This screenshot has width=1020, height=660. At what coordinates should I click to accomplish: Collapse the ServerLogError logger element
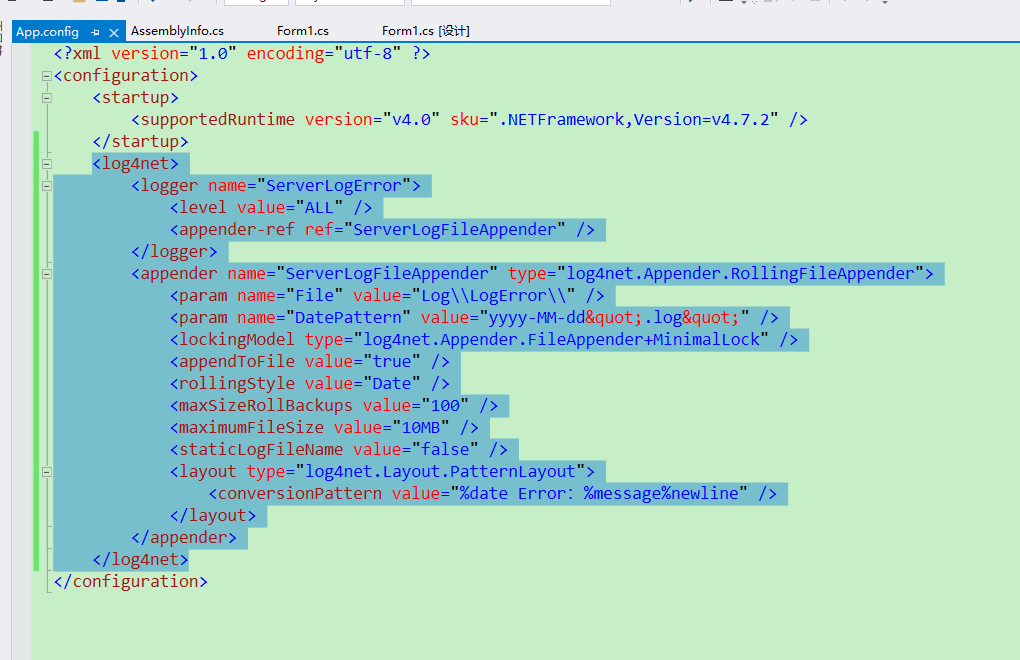46,185
